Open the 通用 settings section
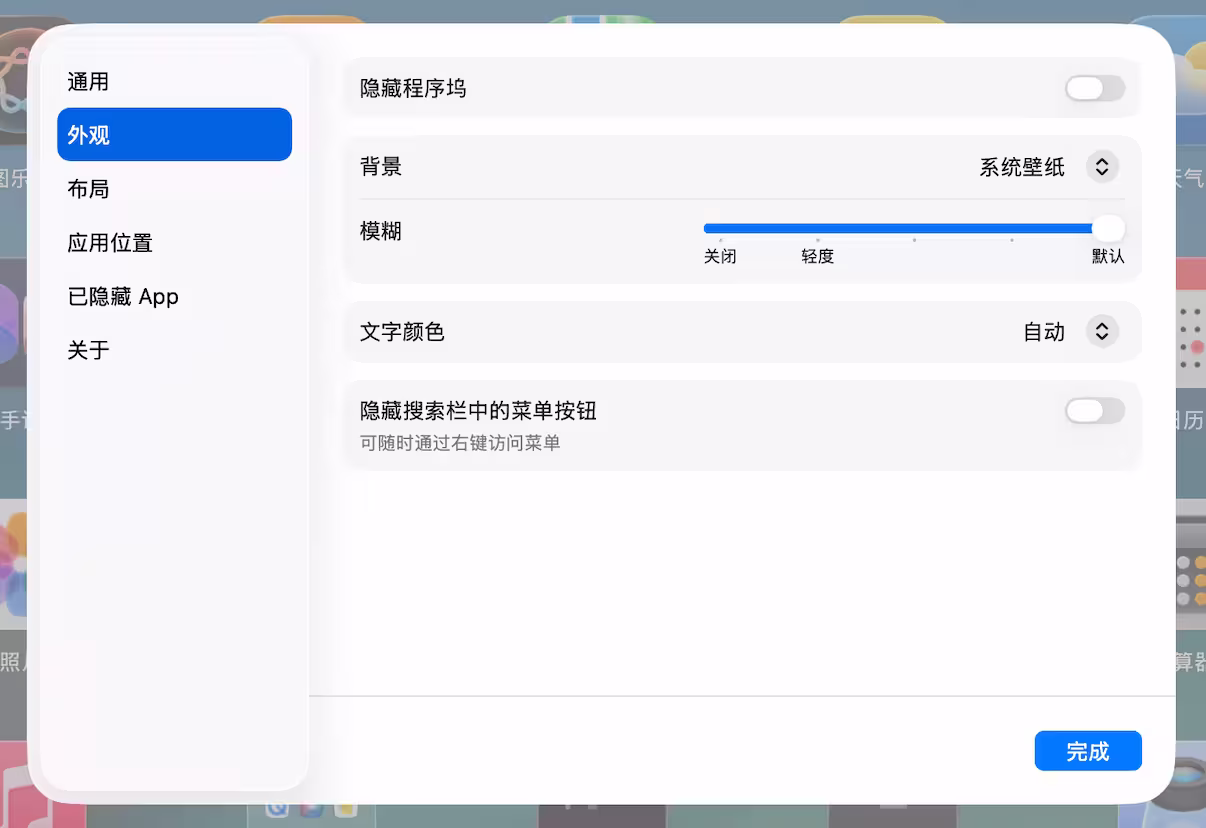Viewport: 1206px width, 828px height. click(x=174, y=81)
